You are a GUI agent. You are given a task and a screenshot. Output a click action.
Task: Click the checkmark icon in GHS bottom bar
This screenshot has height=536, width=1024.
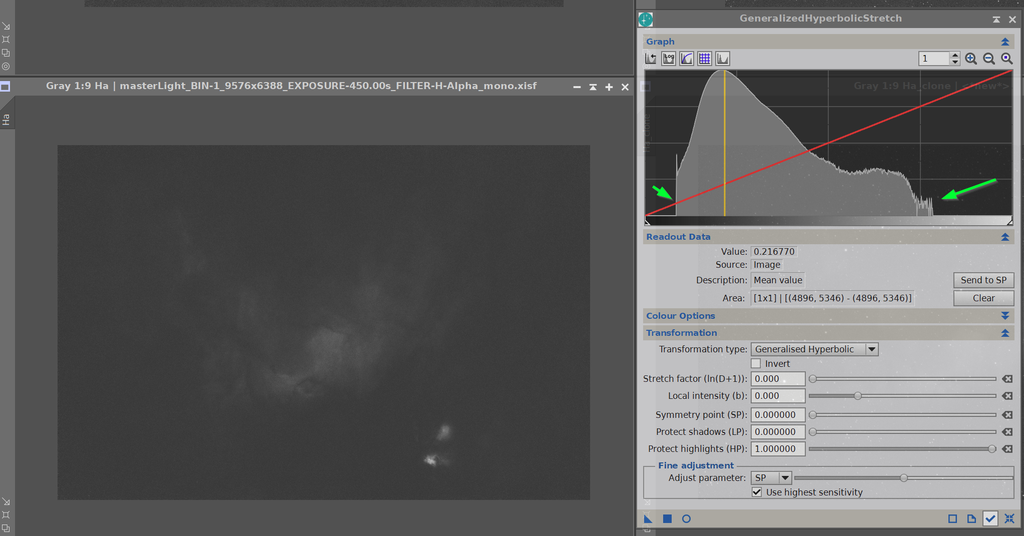coord(990,519)
